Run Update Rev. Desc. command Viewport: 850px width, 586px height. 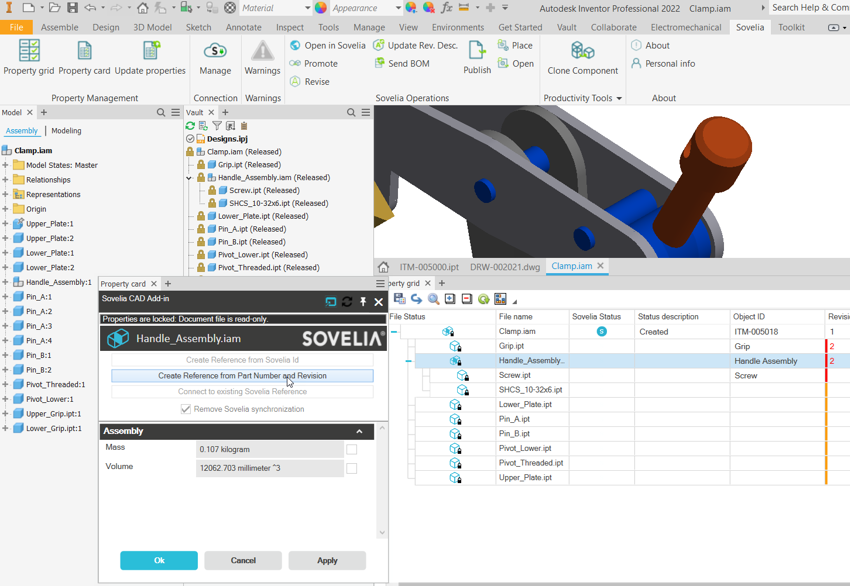pos(415,46)
